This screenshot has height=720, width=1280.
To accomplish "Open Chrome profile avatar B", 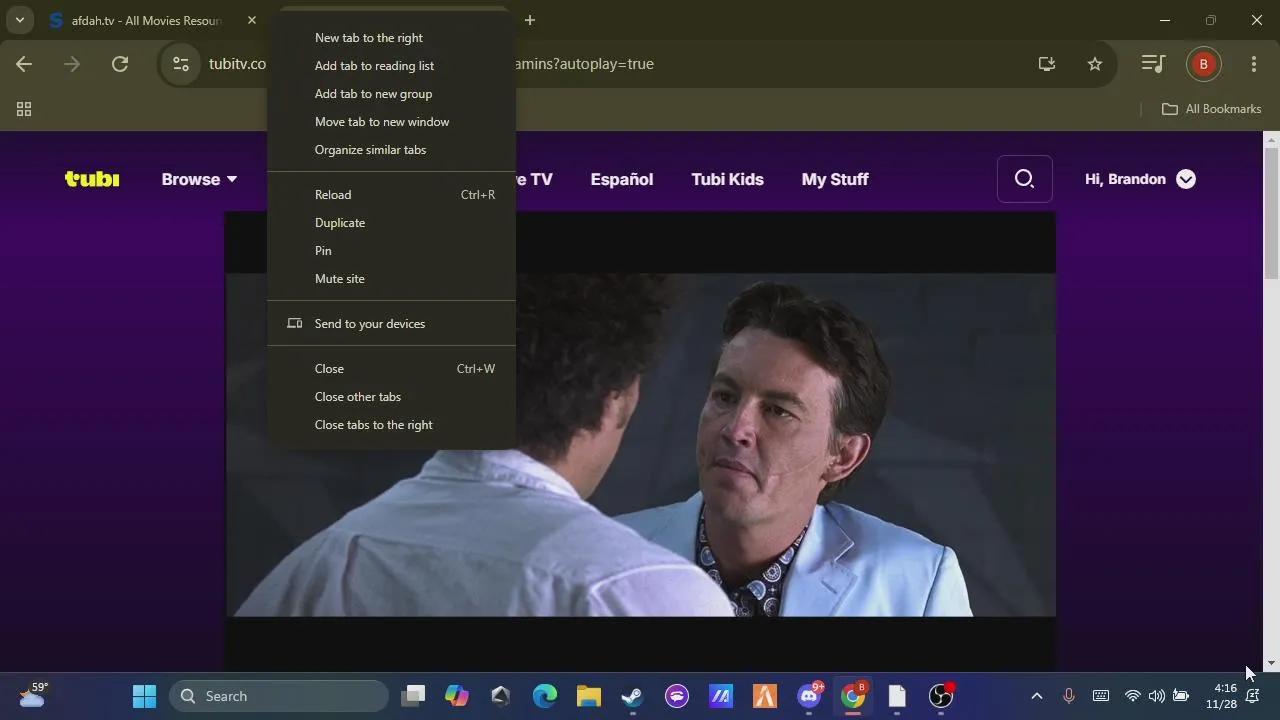I will 1203,64.
